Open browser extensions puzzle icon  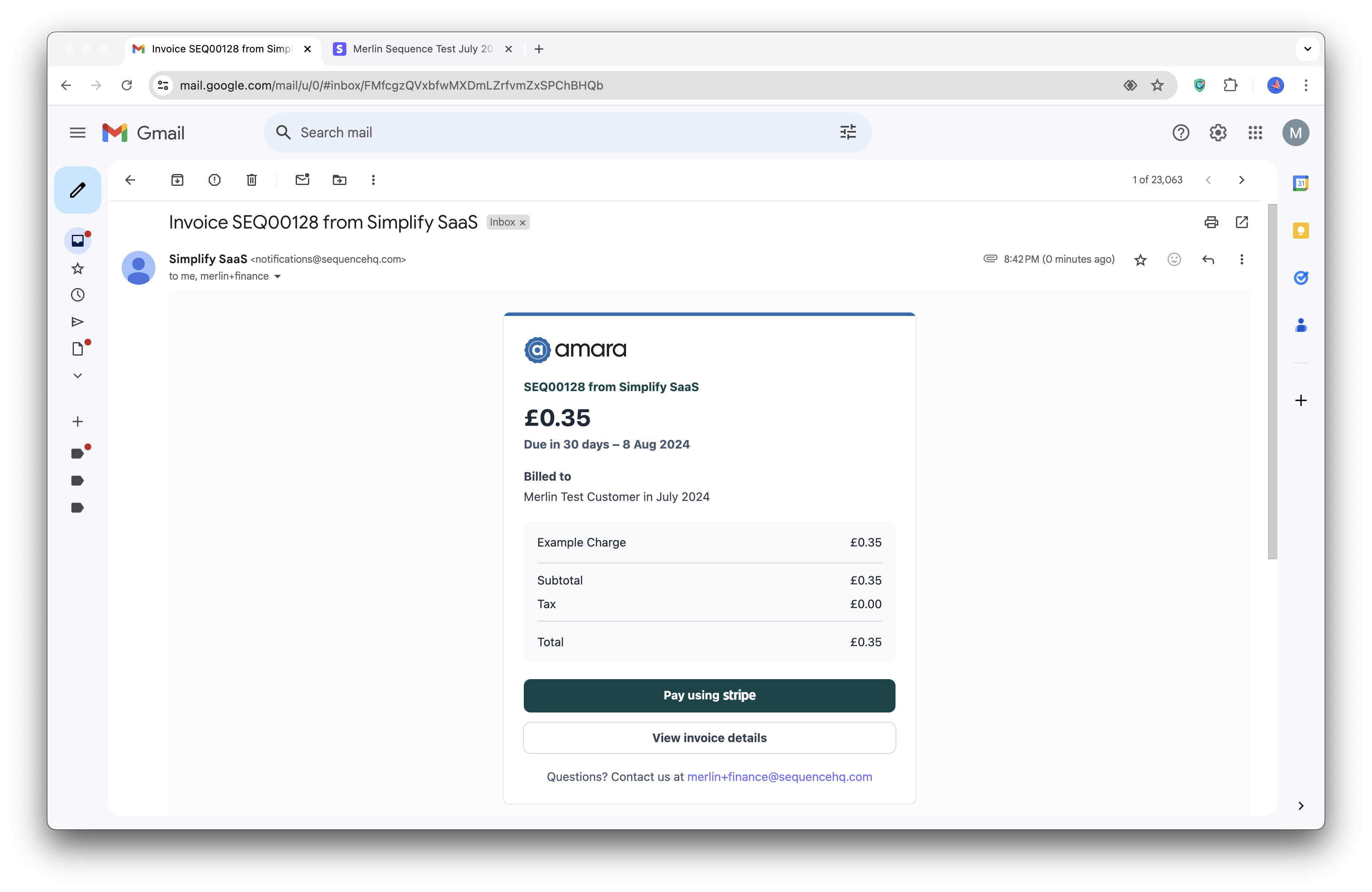coord(1230,85)
